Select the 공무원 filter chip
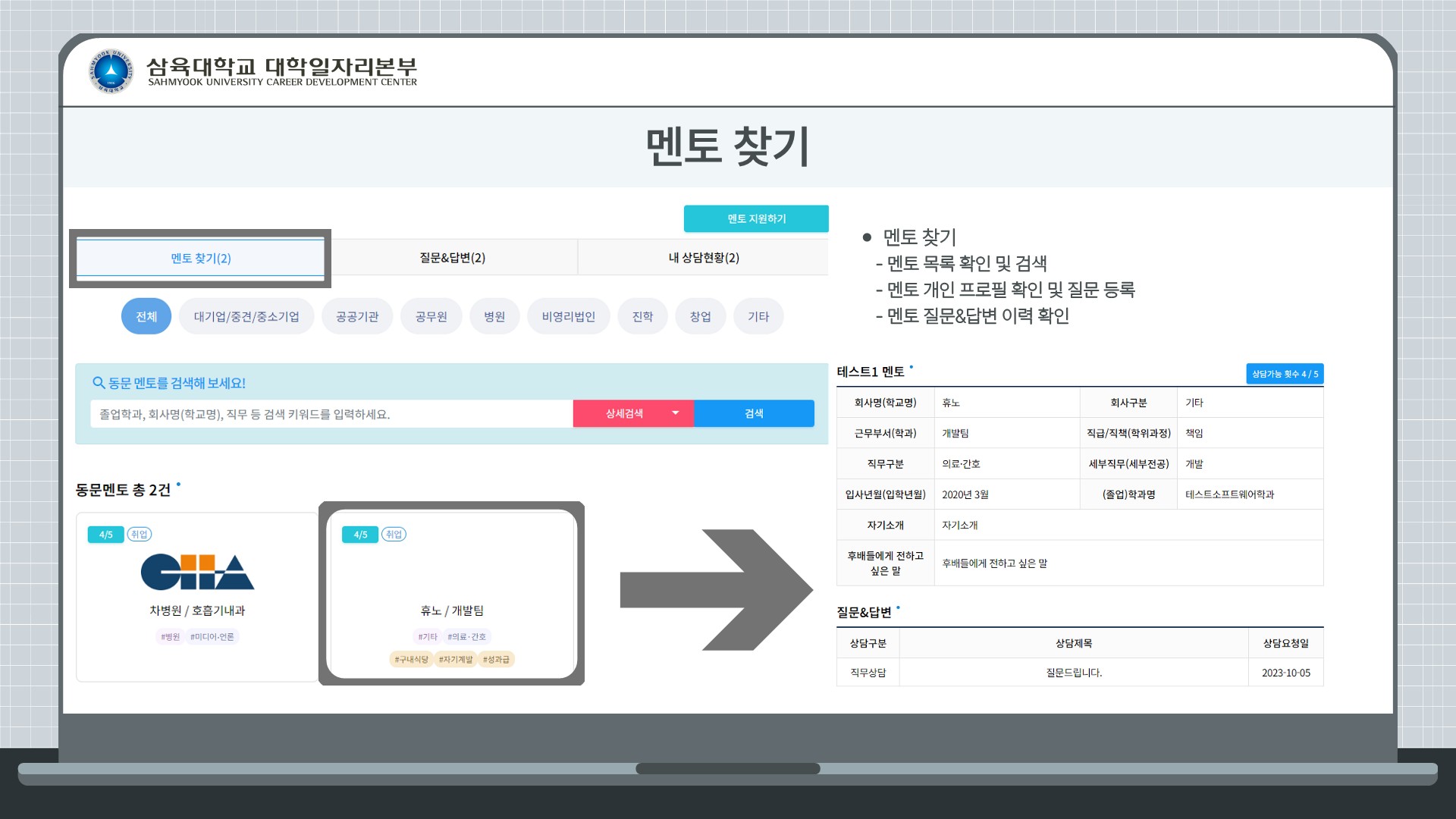Screen dimensions: 1456x819 (x=431, y=316)
